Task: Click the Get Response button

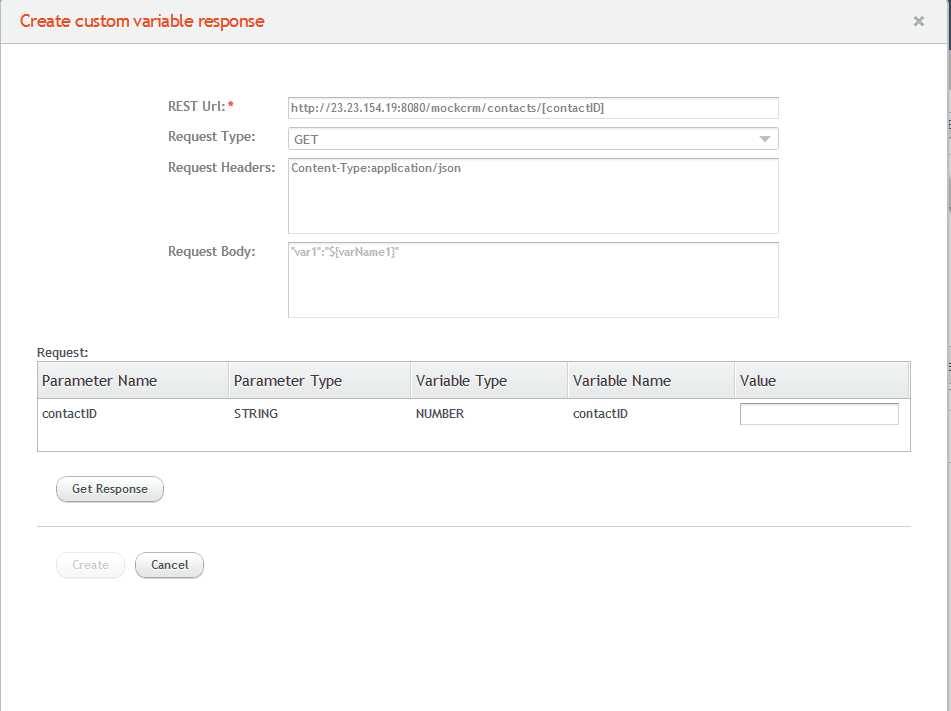Action: tap(110, 489)
